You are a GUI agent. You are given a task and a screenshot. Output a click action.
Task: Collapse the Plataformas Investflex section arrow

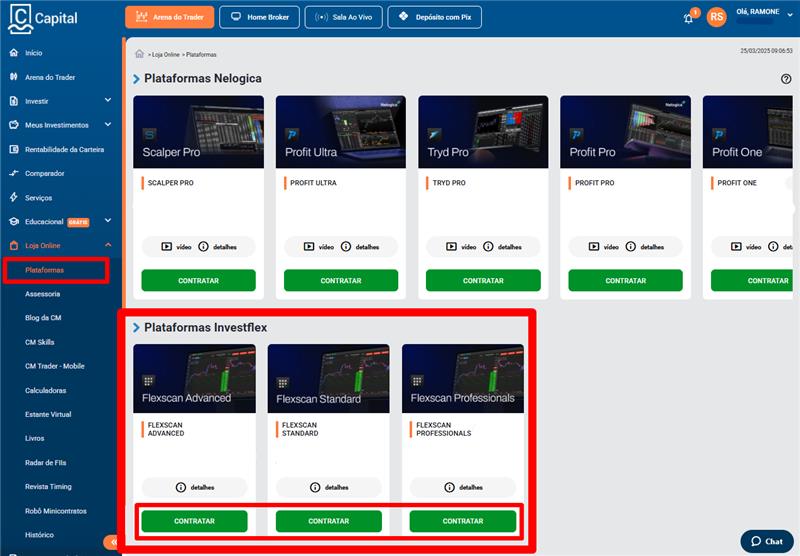click(x=136, y=327)
